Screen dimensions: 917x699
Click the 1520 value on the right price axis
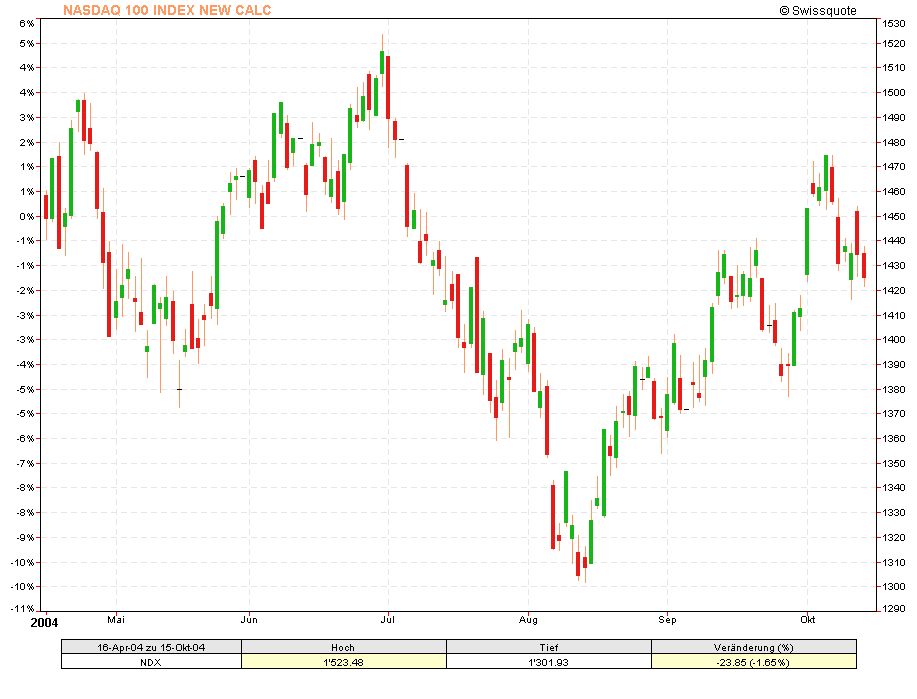tap(893, 42)
